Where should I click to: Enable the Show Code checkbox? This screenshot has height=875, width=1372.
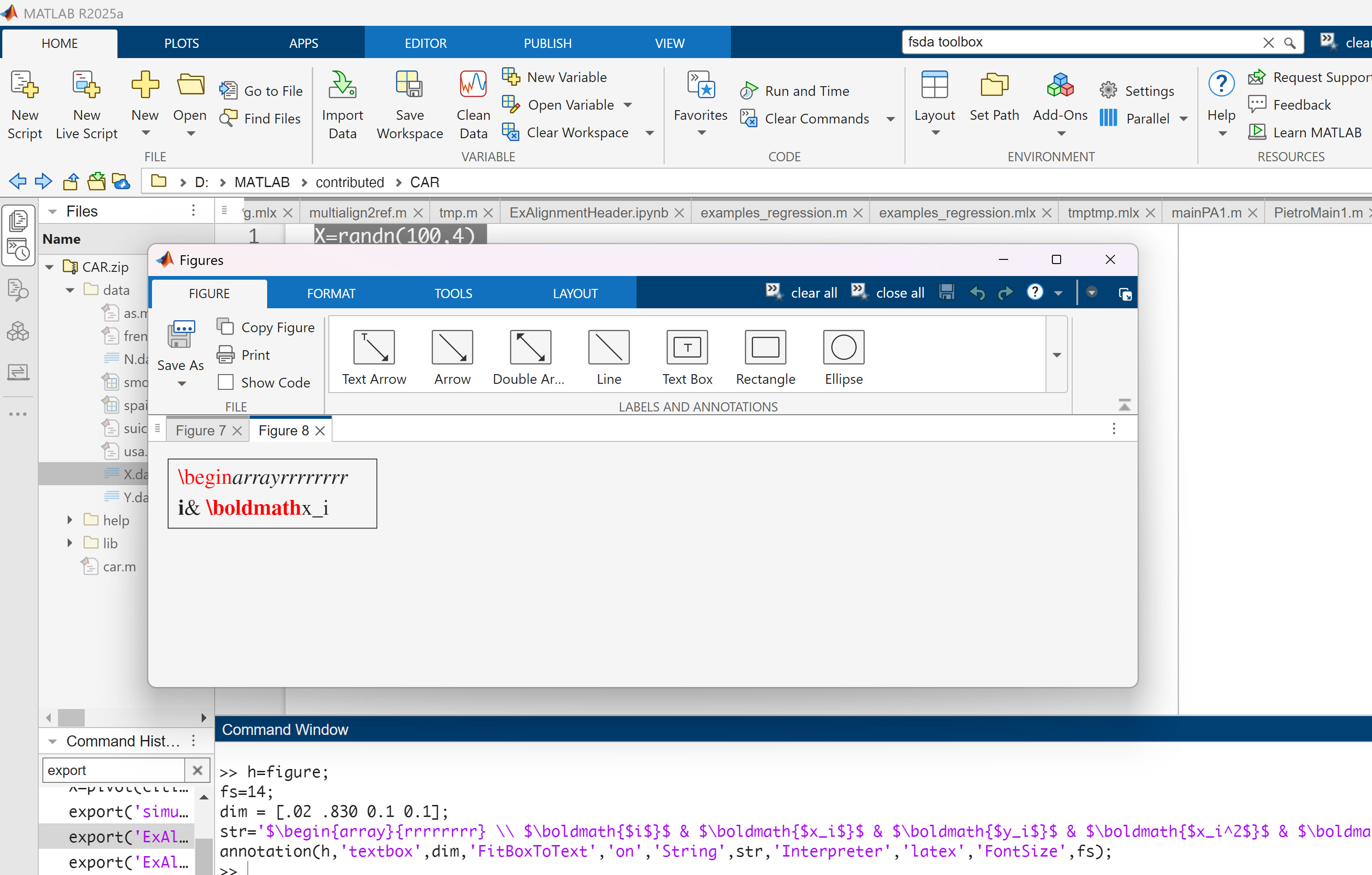(226, 382)
